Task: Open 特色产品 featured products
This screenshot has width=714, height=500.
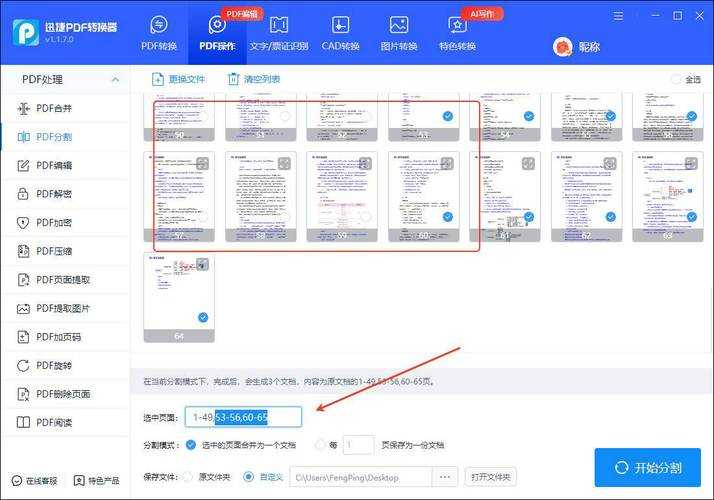Action: tap(97, 480)
